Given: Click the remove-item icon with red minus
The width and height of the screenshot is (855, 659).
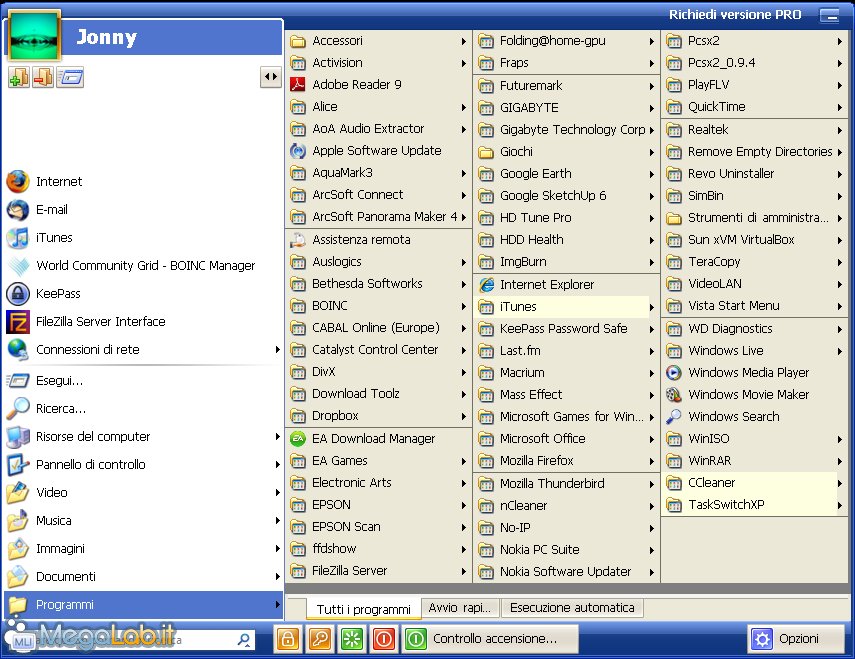Looking at the screenshot, I should pyautogui.click(x=43, y=77).
